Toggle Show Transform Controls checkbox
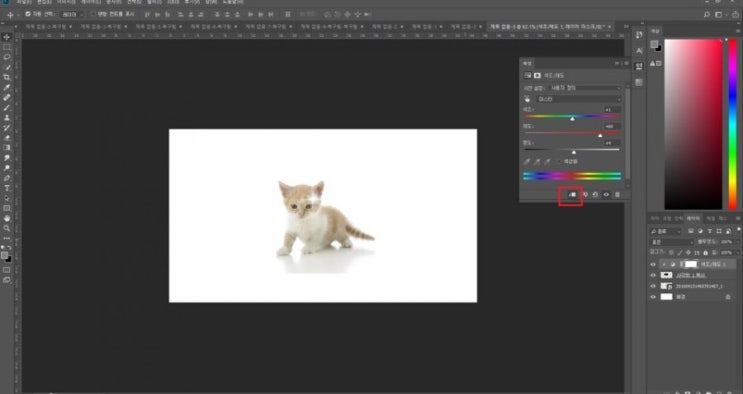743x394 pixels. pos(93,14)
